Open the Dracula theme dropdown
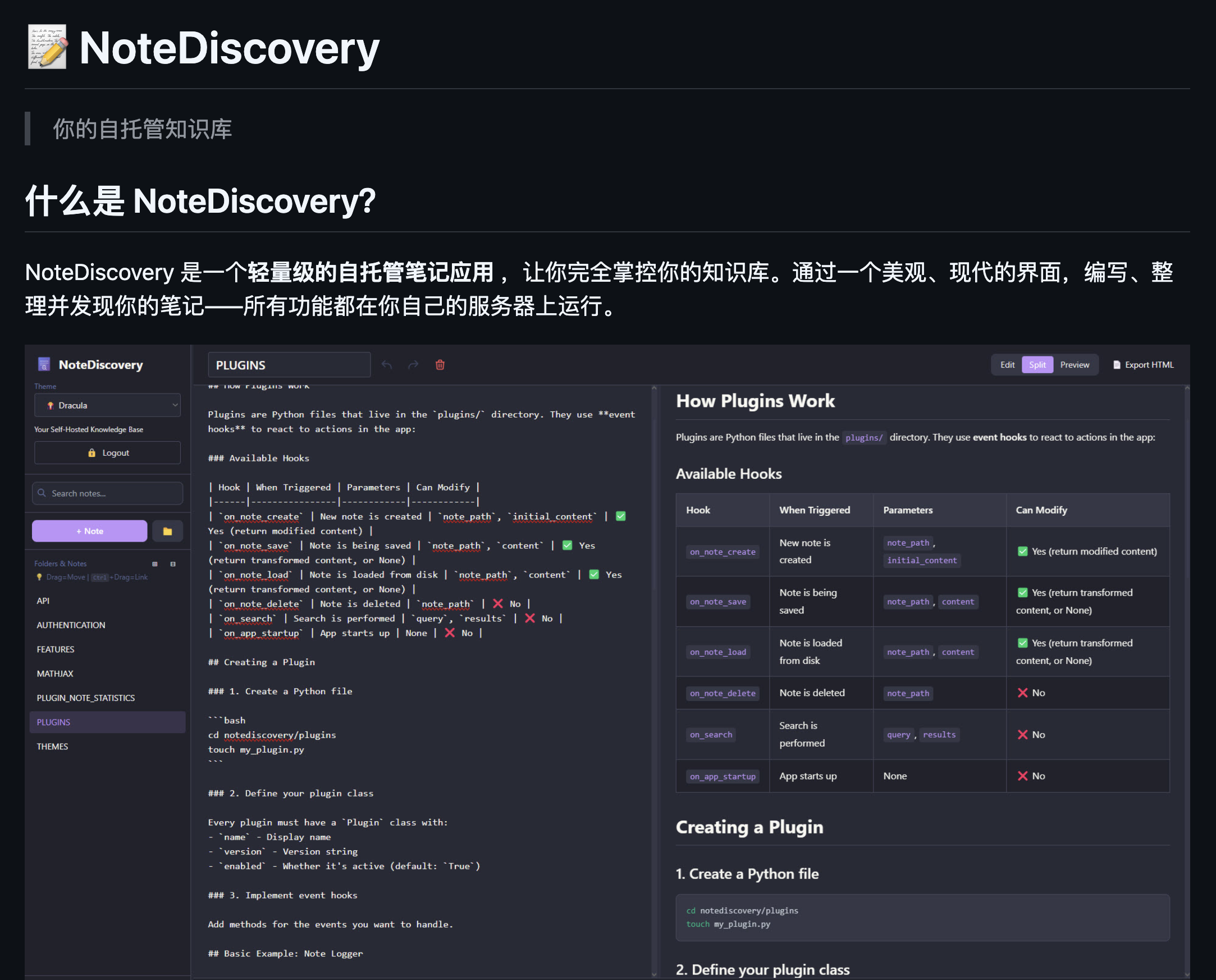The width and height of the screenshot is (1216, 980). 107,405
